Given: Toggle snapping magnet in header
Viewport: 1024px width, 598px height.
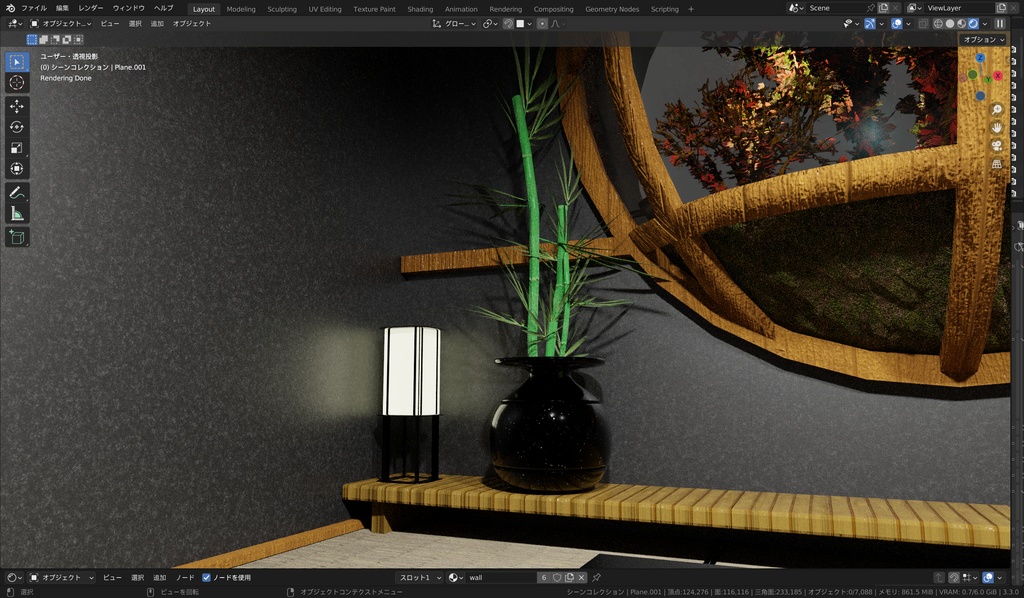Looking at the screenshot, I should (508, 24).
